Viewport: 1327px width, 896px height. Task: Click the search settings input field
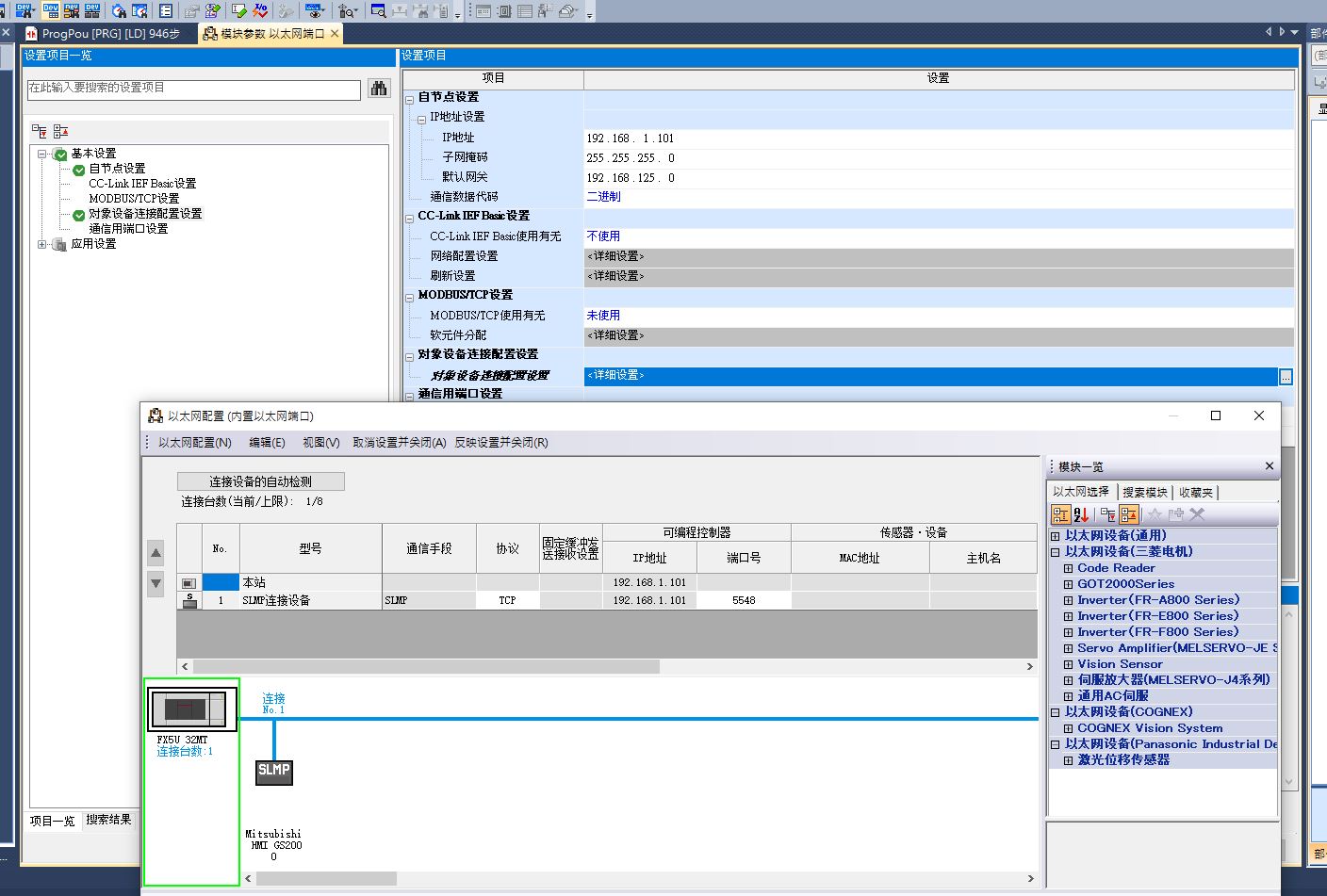click(x=193, y=89)
